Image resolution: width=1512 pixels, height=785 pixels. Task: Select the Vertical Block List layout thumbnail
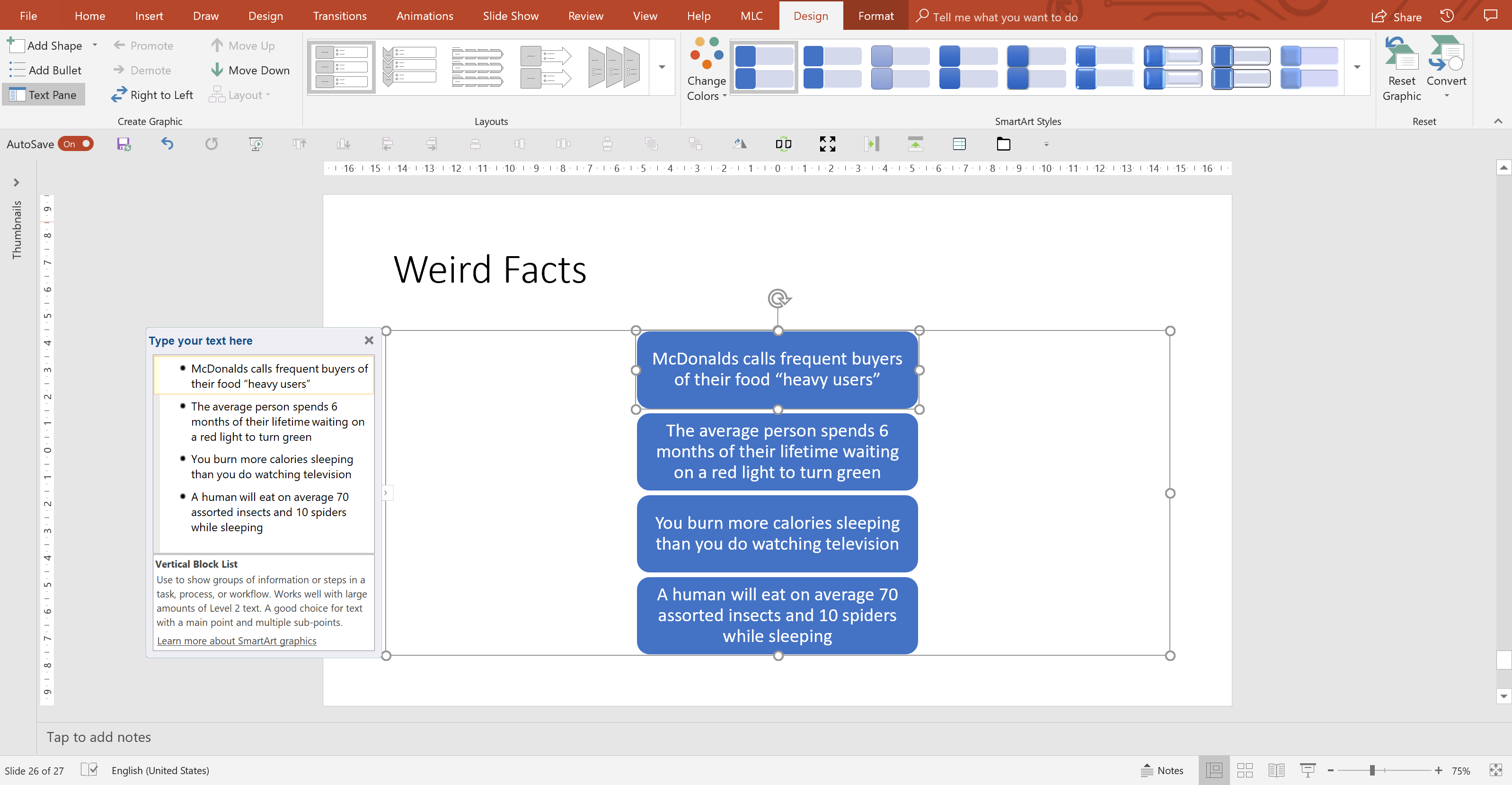coord(342,67)
